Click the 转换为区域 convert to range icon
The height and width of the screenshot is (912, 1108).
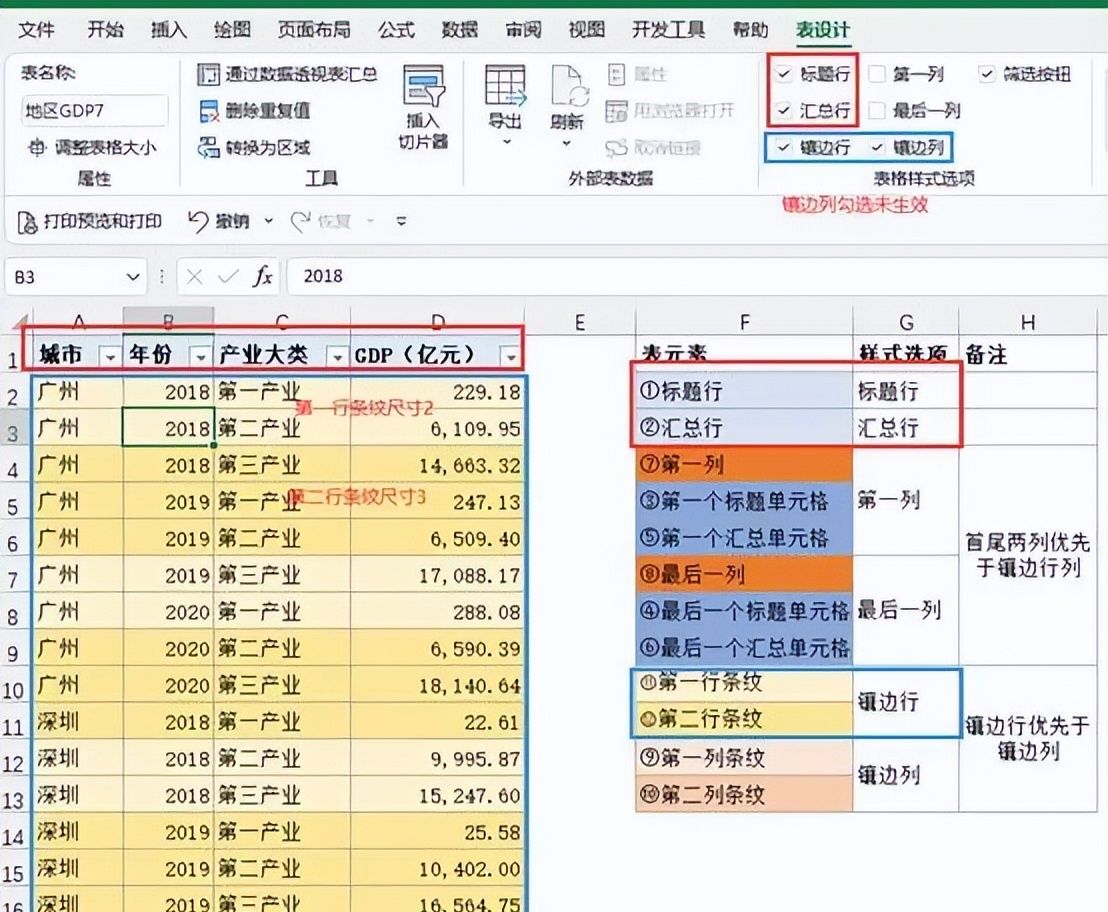point(208,148)
